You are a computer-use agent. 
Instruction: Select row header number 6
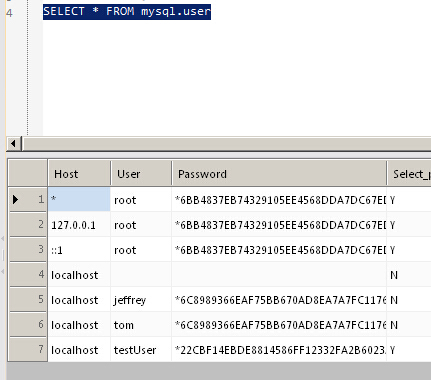coord(28,324)
